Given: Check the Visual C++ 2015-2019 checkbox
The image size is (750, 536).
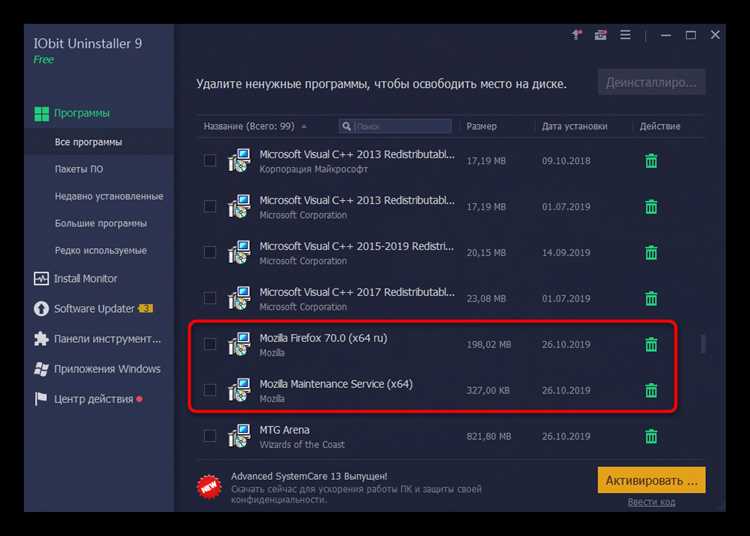Looking at the screenshot, I should click(210, 252).
